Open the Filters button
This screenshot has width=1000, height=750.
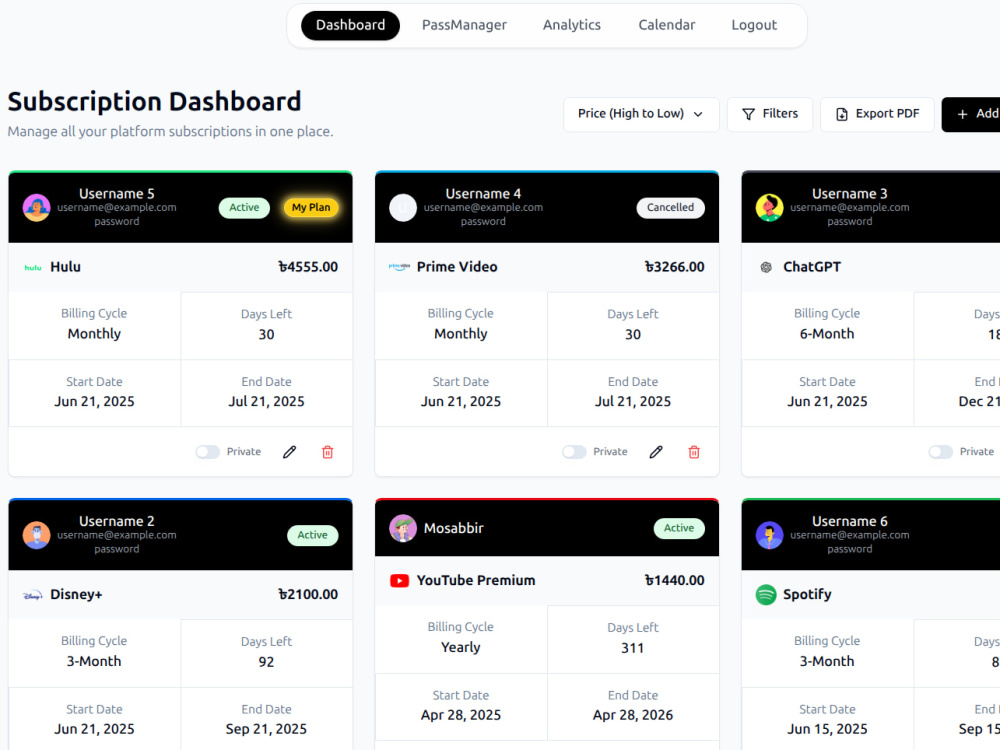(770, 114)
